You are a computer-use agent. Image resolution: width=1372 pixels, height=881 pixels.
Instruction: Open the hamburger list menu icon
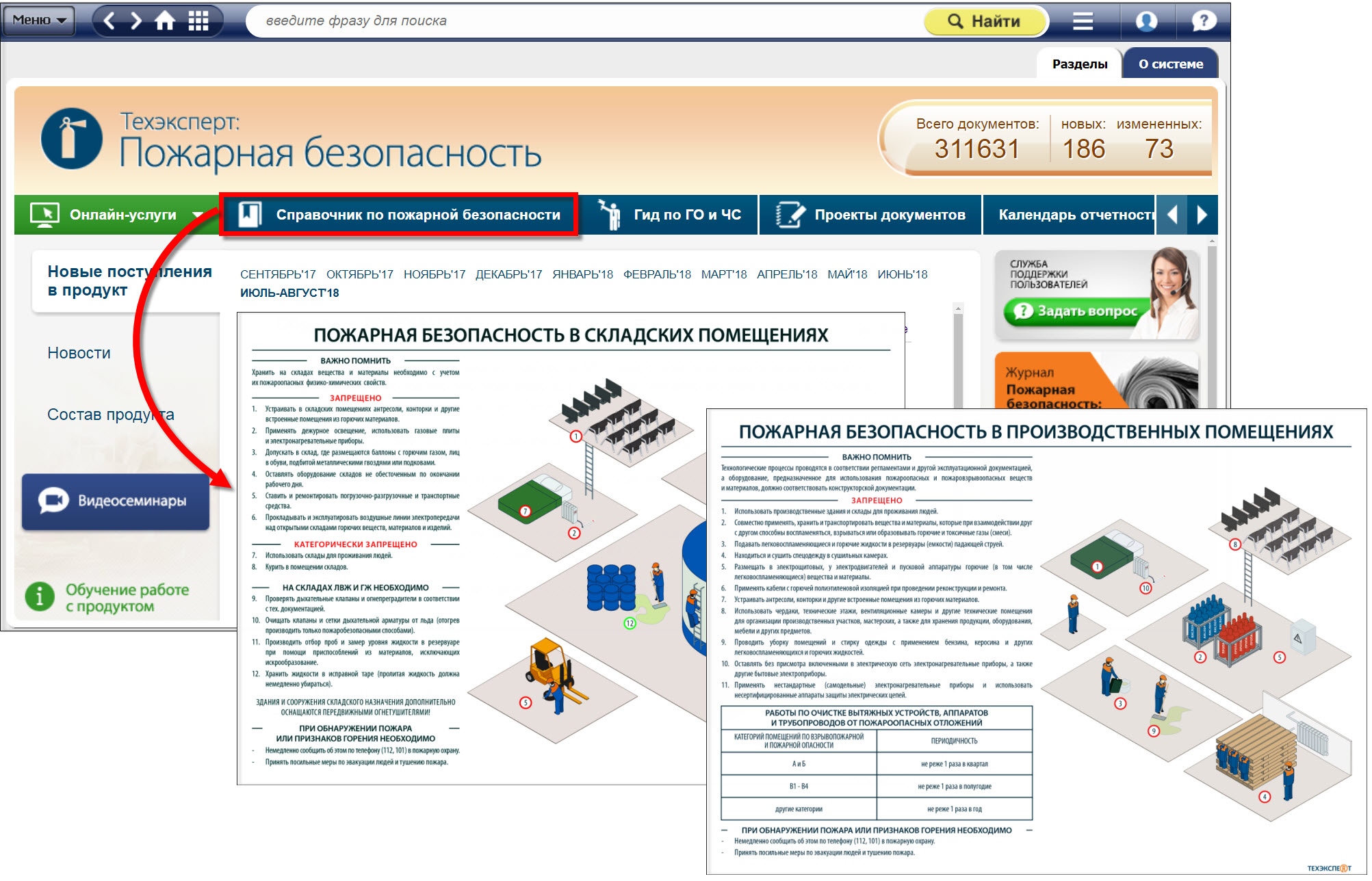coord(1083,21)
